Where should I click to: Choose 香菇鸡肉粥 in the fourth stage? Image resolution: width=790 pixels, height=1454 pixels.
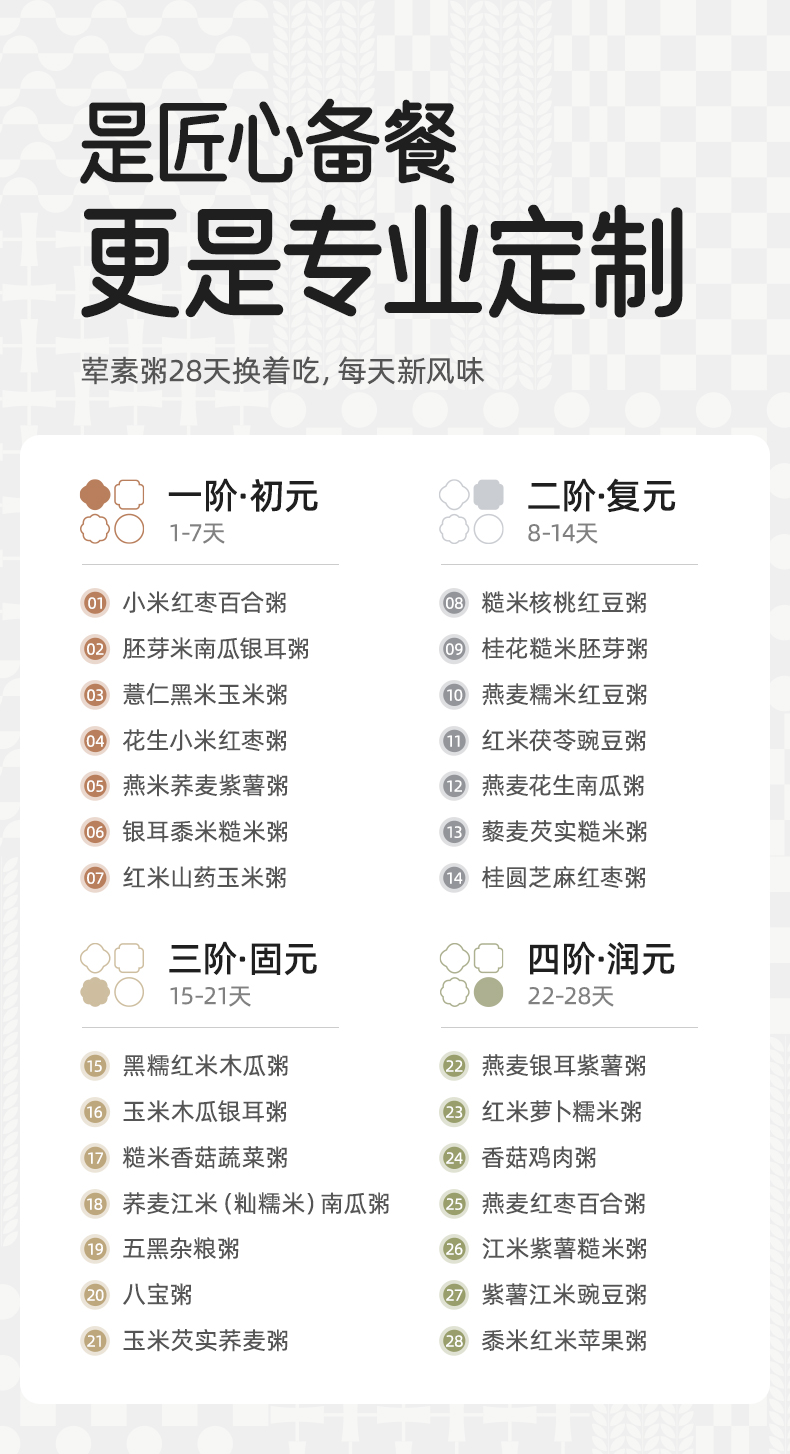click(539, 1158)
